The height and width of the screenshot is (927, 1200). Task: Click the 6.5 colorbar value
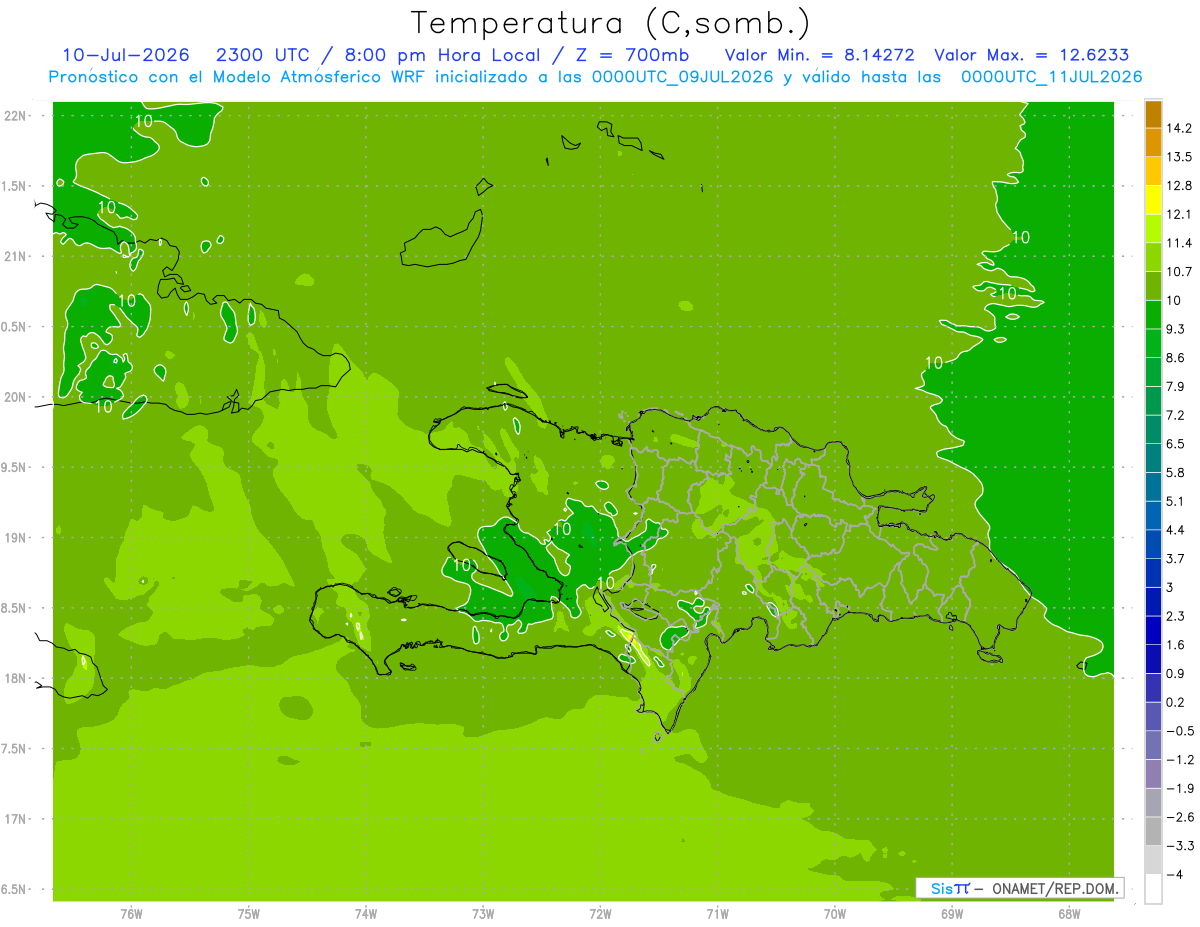coord(1176,443)
